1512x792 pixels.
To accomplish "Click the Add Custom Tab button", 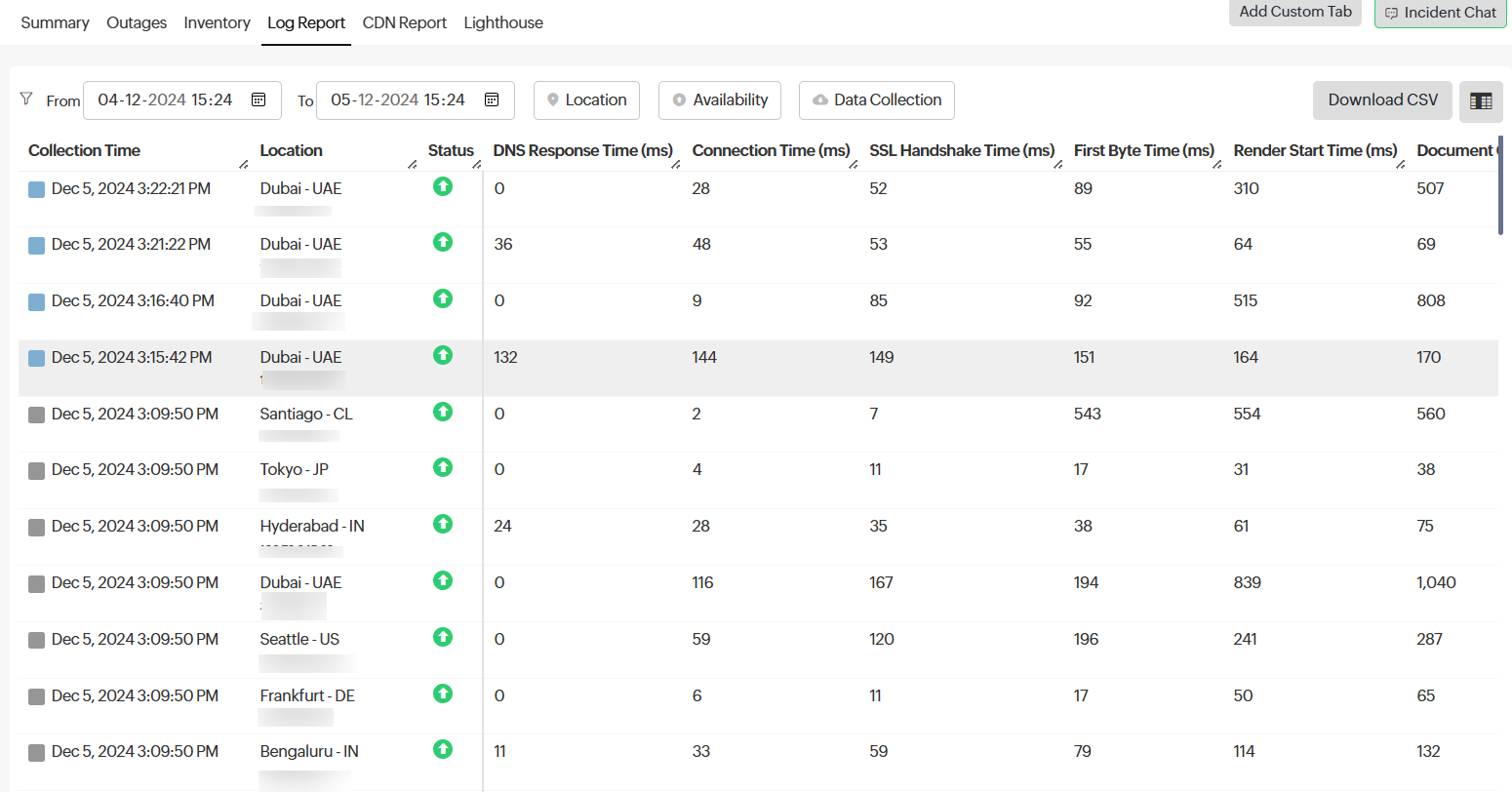I will coord(1294,12).
